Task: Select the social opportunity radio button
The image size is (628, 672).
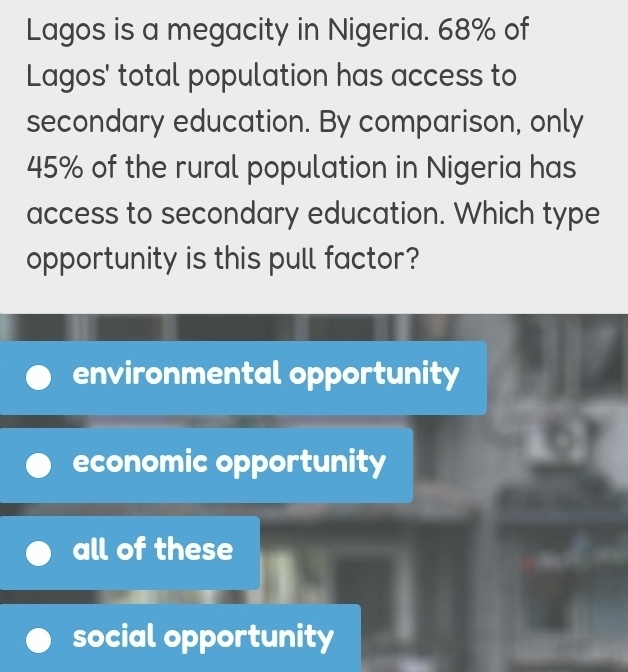Action: pyautogui.click(x=39, y=641)
